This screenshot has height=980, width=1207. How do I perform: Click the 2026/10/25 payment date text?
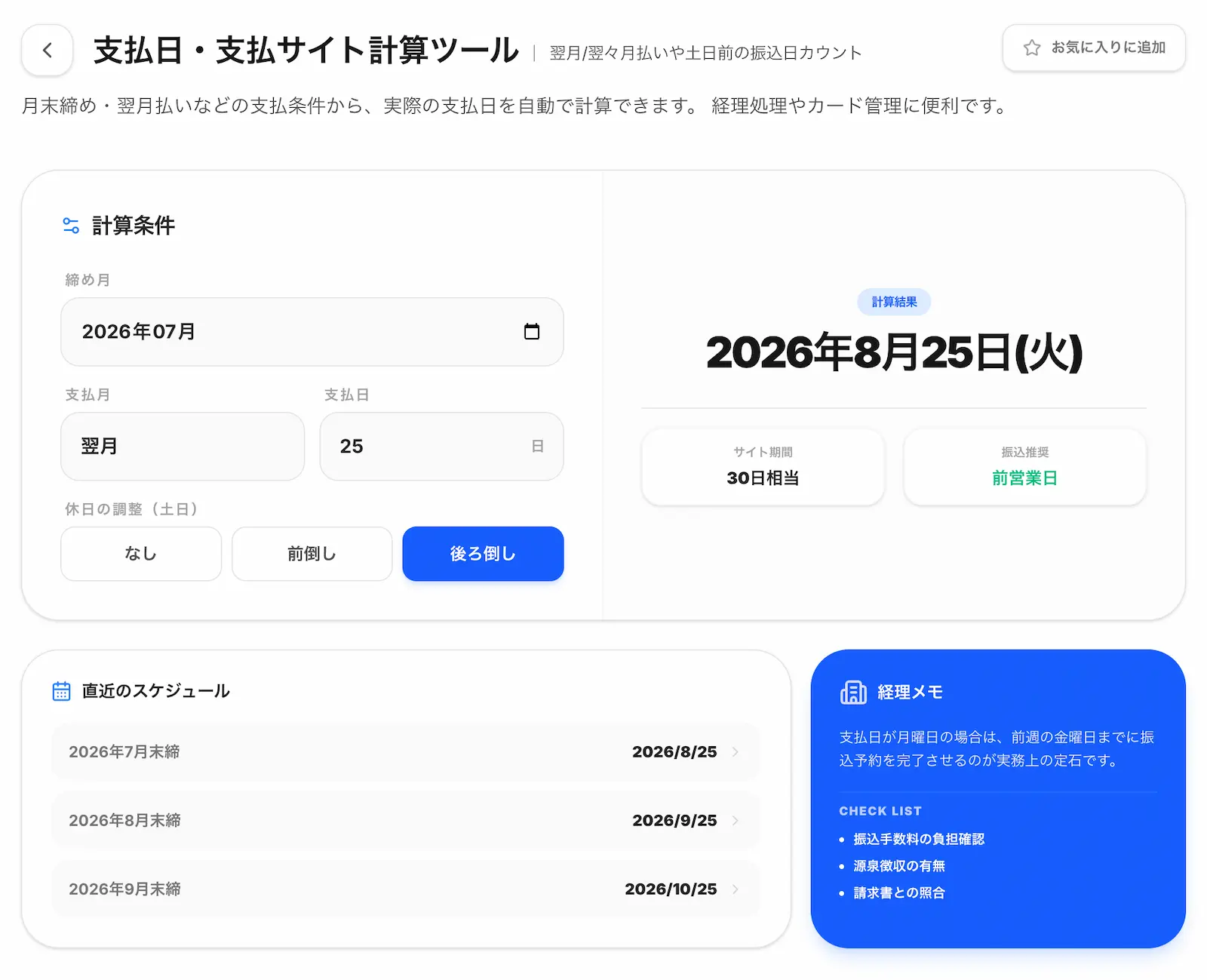click(671, 889)
